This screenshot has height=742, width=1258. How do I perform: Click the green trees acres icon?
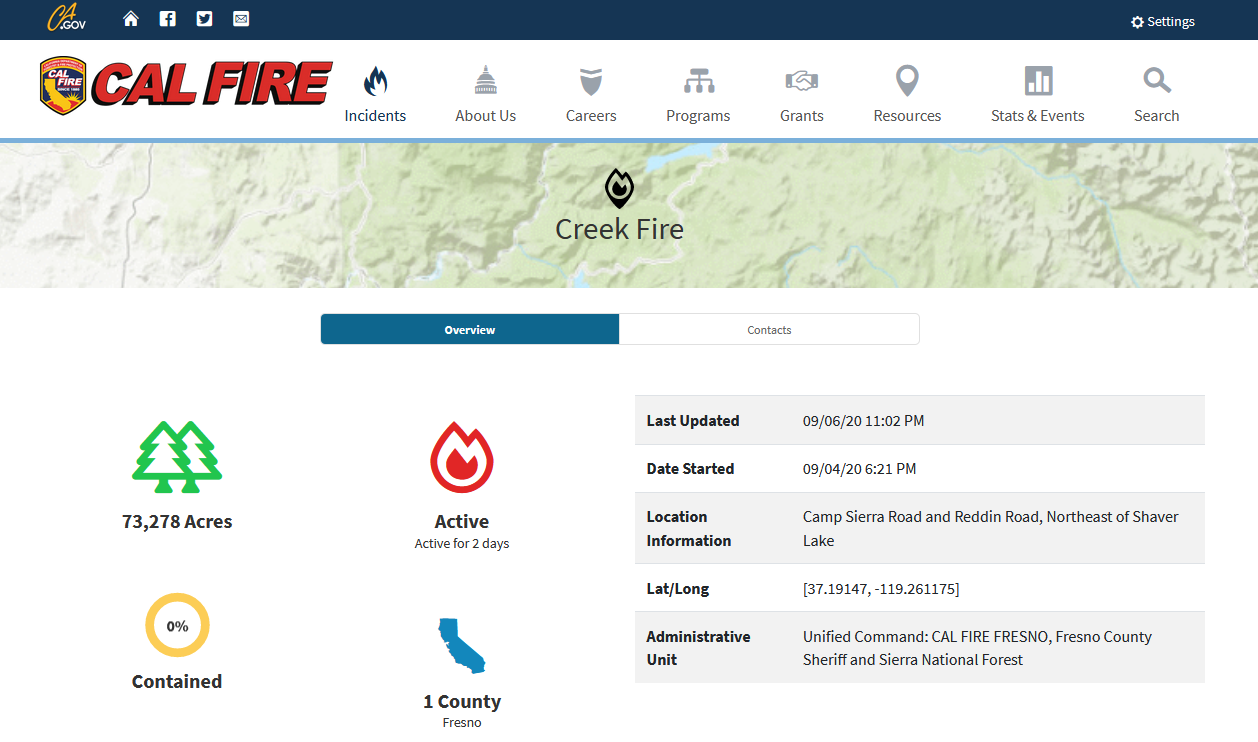[x=177, y=457]
